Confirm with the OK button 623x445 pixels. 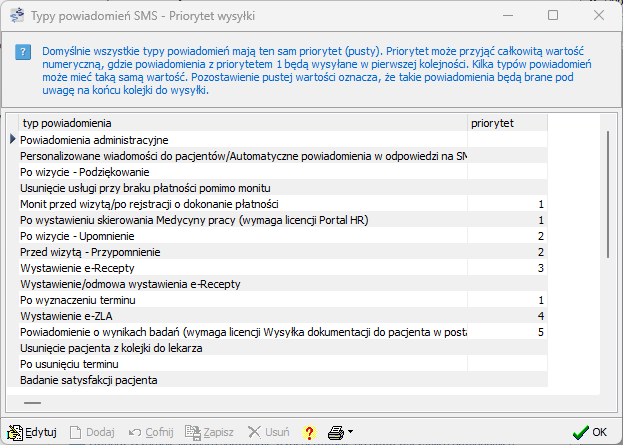pos(590,432)
